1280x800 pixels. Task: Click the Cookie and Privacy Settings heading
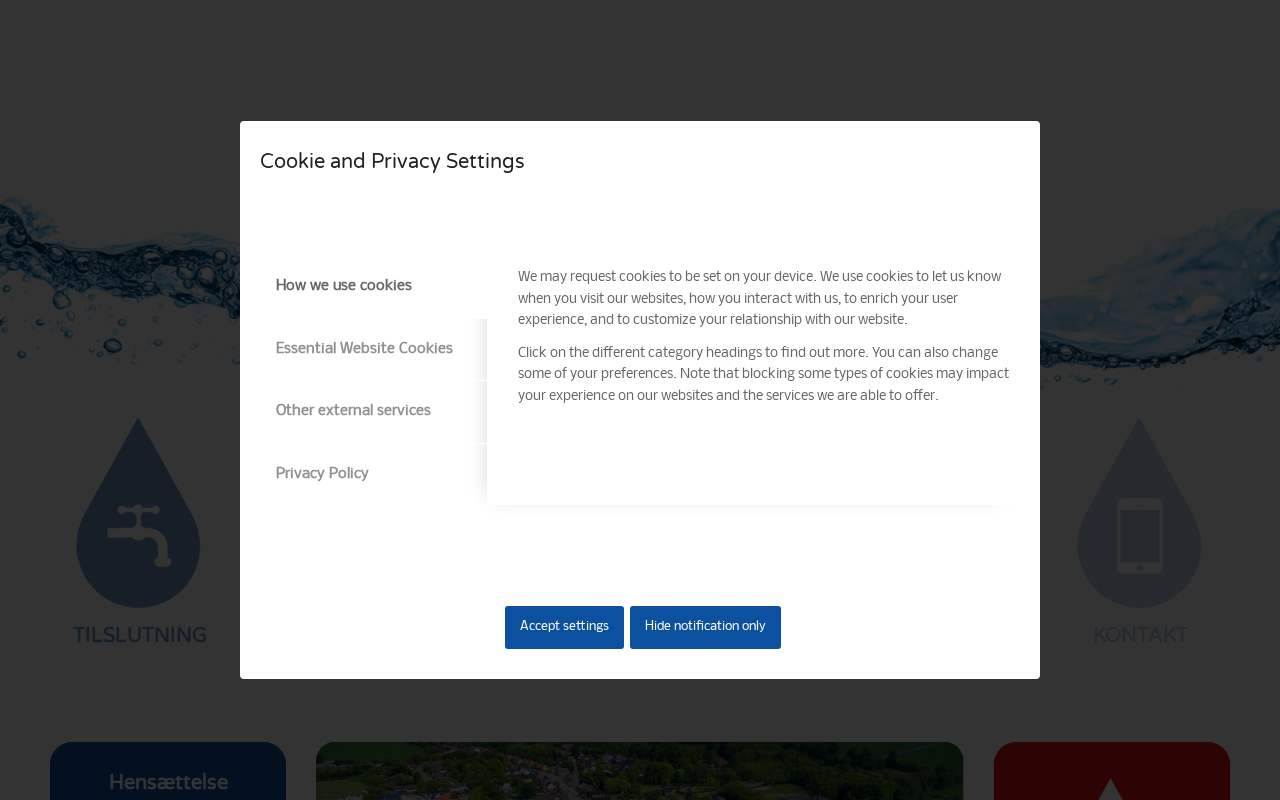tap(392, 162)
